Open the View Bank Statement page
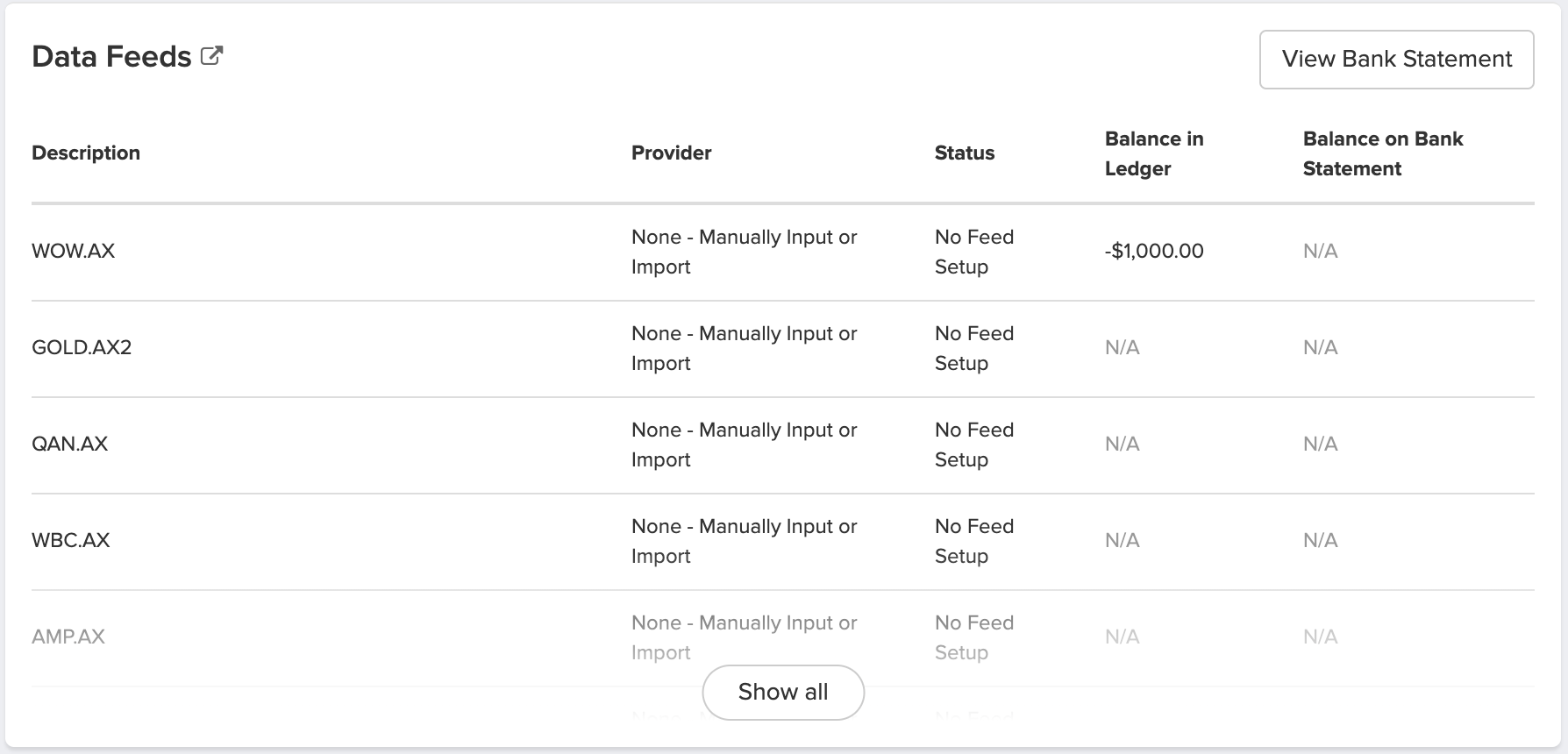The height and width of the screenshot is (754, 1568). point(1396,59)
